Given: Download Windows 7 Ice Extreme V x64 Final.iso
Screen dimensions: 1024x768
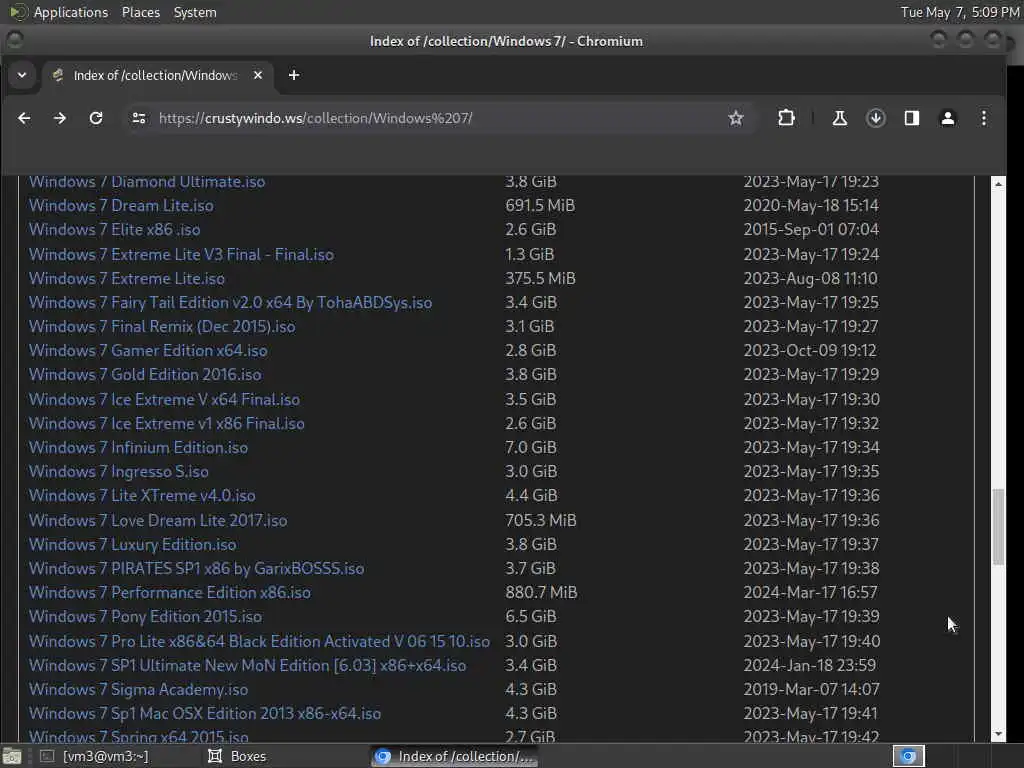Looking at the screenshot, I should point(165,400).
